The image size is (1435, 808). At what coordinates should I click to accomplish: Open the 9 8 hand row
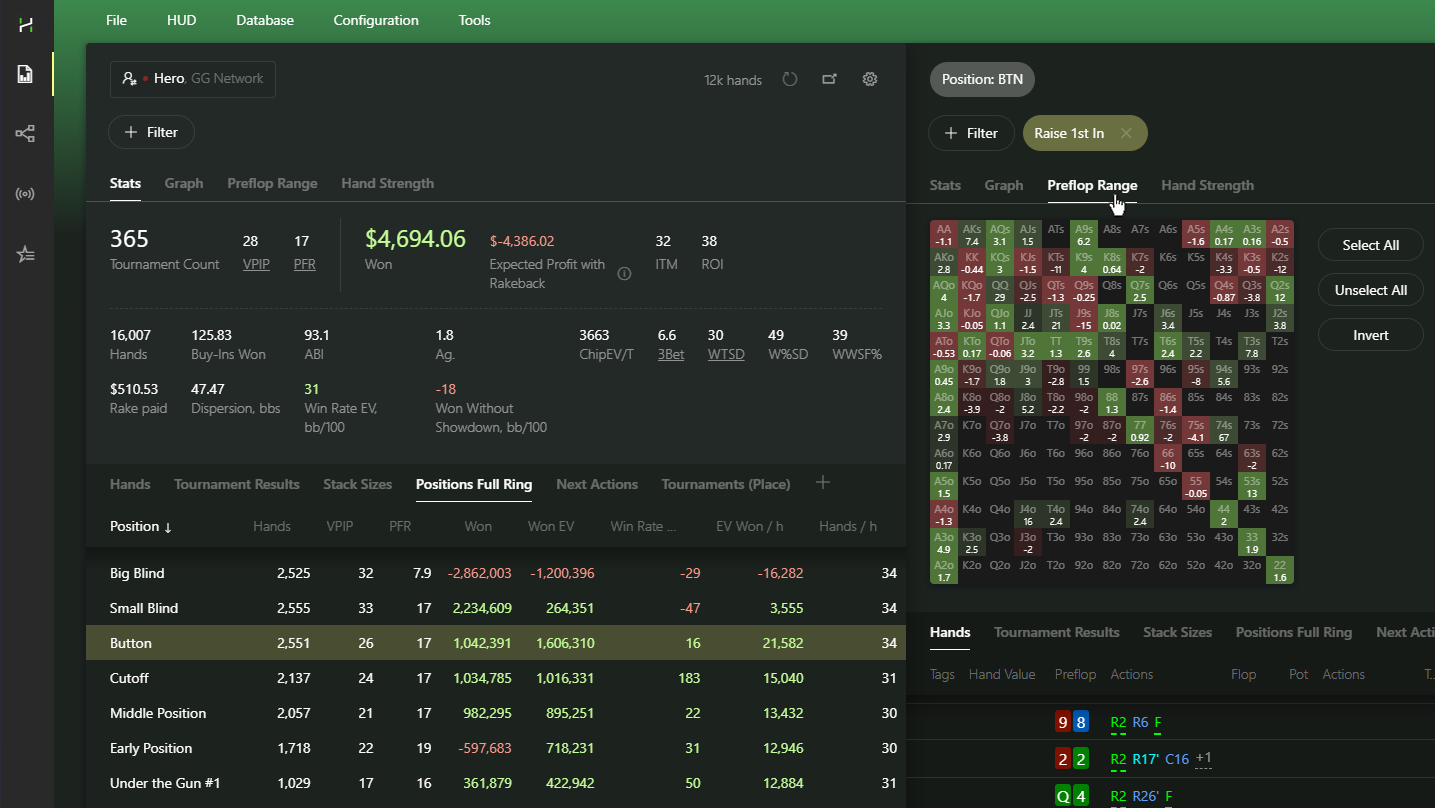pyautogui.click(x=1170, y=722)
